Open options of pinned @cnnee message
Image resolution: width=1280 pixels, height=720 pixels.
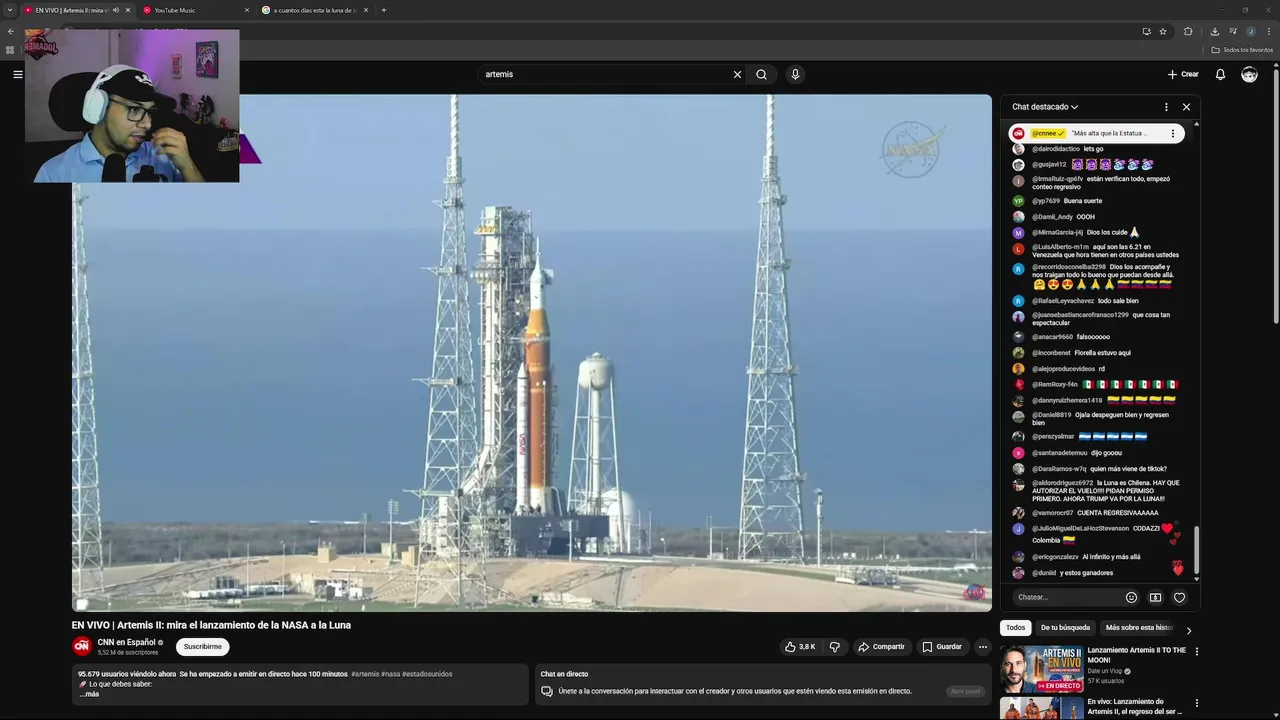(1172, 133)
